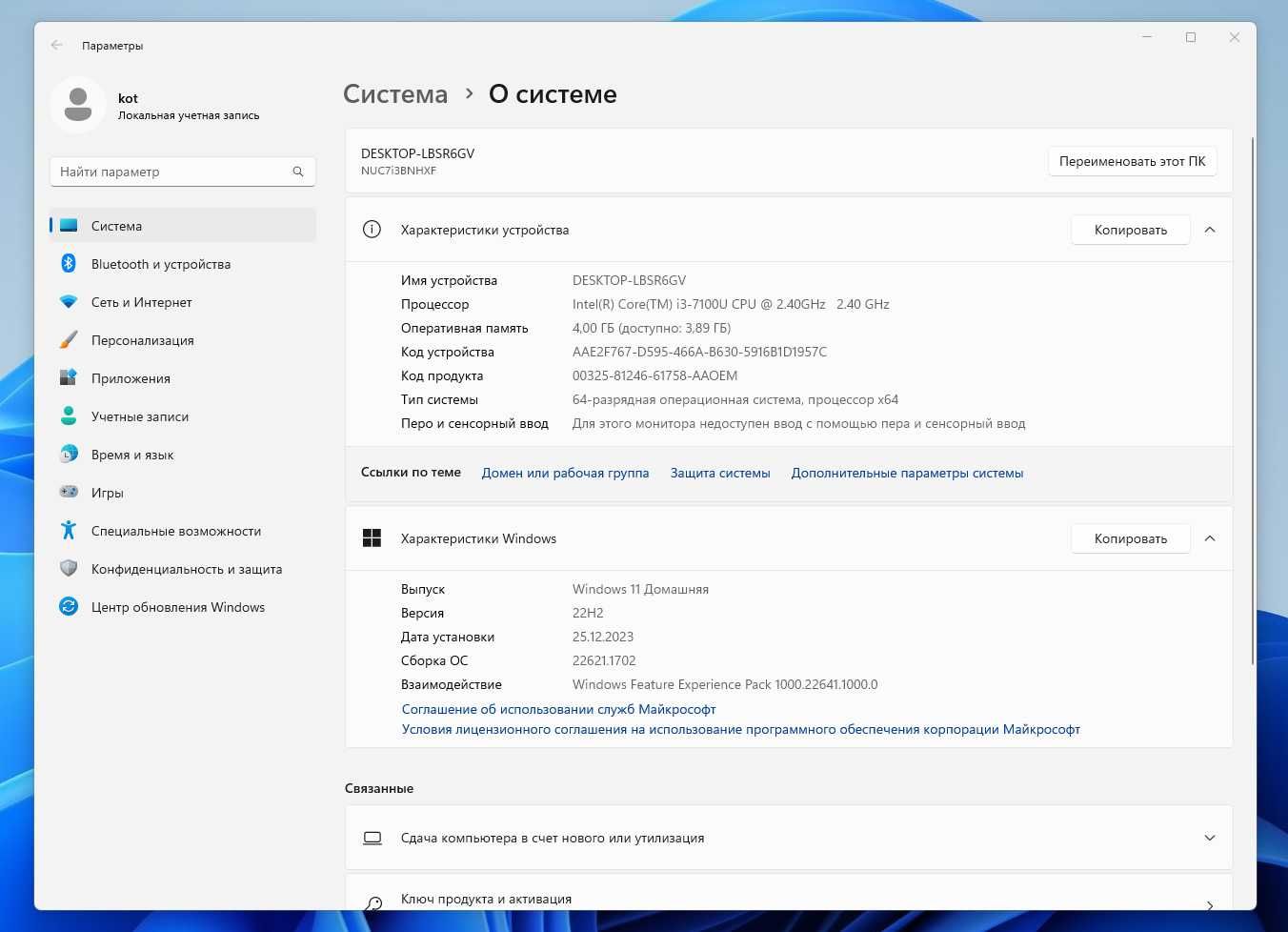
Task: Open Bluetooth и устройства settings
Action: tap(183, 264)
